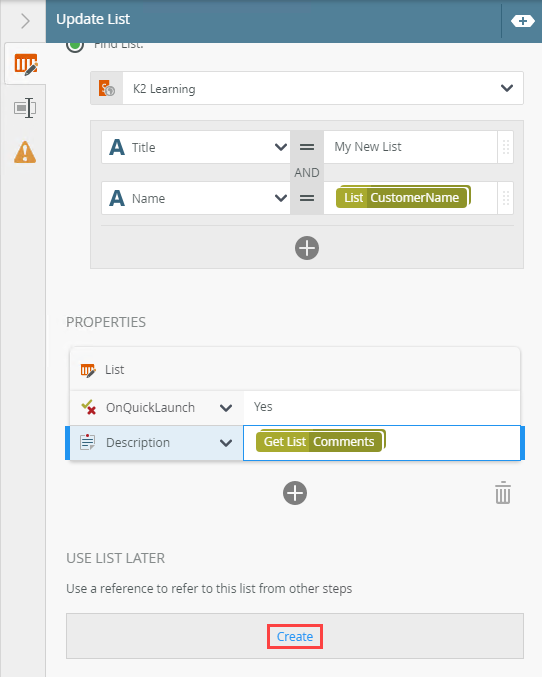Click drag handle of Name filter row
The width and height of the screenshot is (542, 677).
[x=506, y=198]
